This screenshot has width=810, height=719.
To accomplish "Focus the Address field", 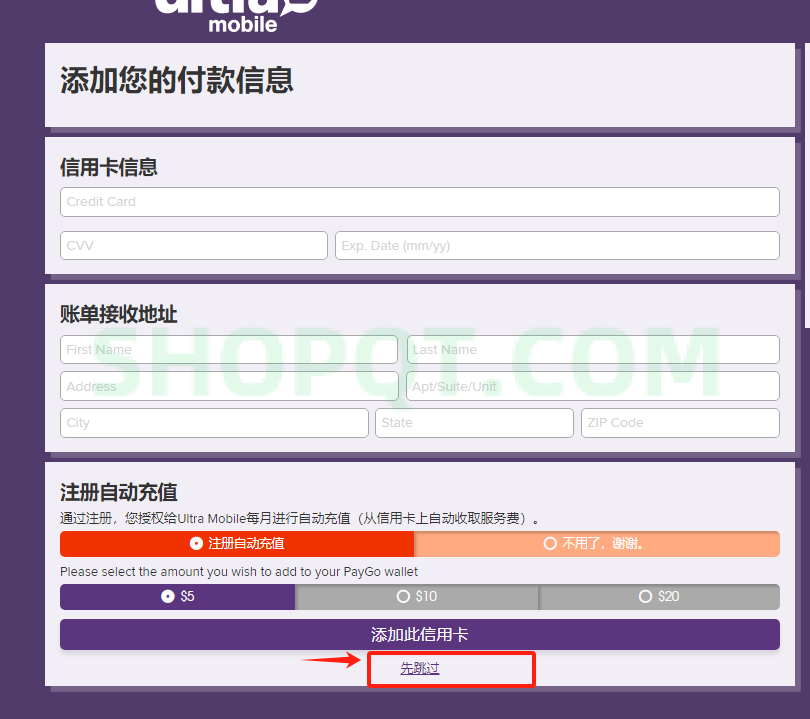I will (229, 386).
